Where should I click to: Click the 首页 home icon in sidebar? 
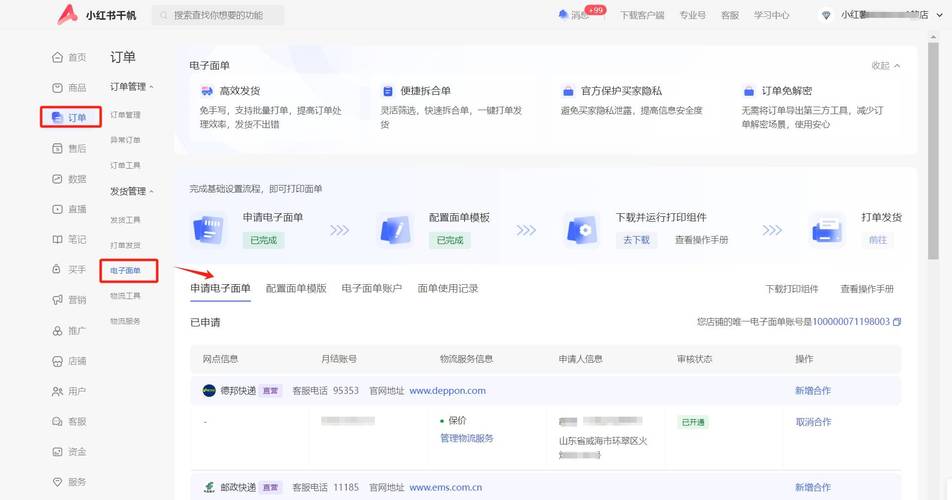pos(57,58)
